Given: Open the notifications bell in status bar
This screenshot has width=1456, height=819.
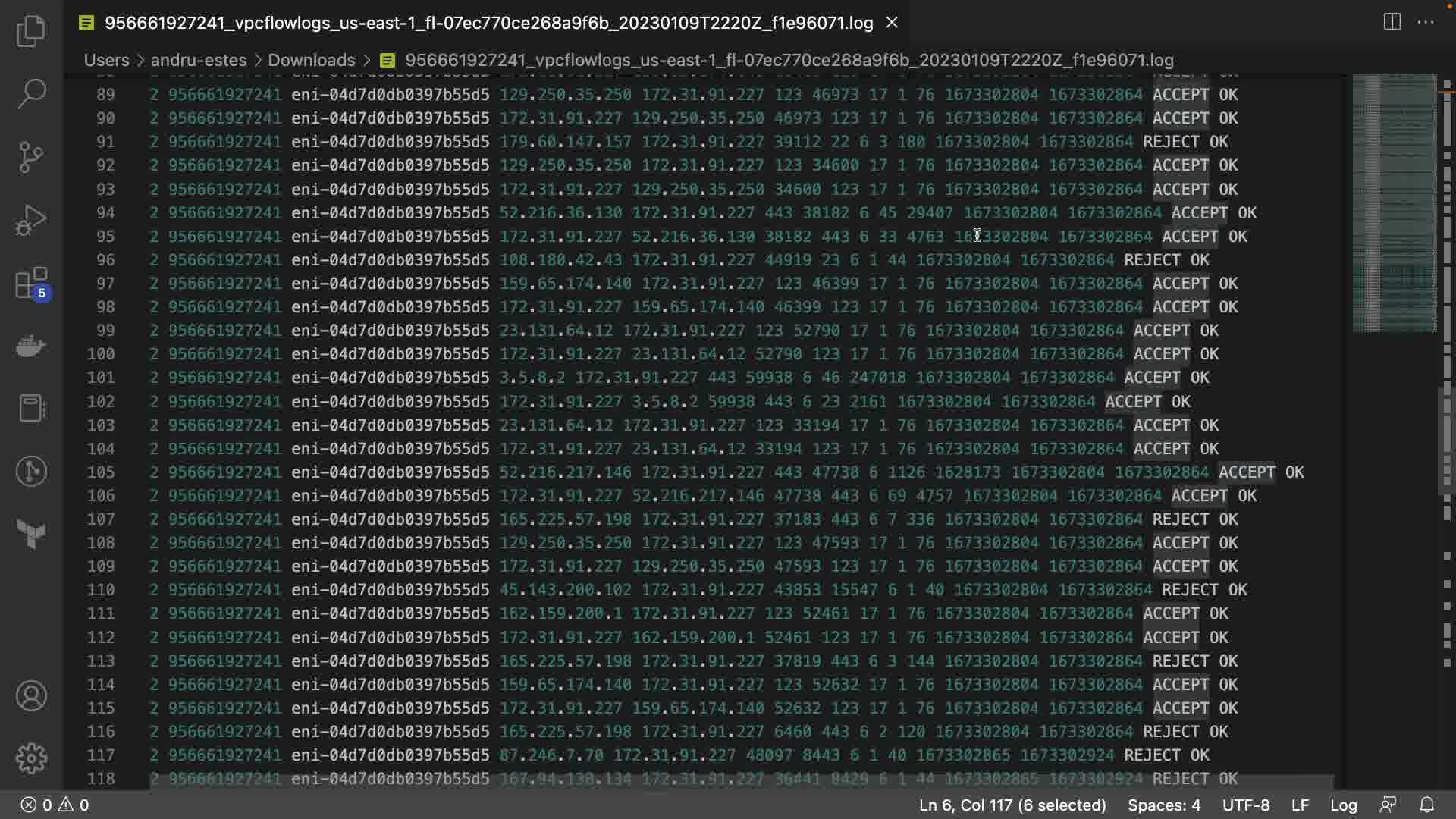Looking at the screenshot, I should point(1426,805).
